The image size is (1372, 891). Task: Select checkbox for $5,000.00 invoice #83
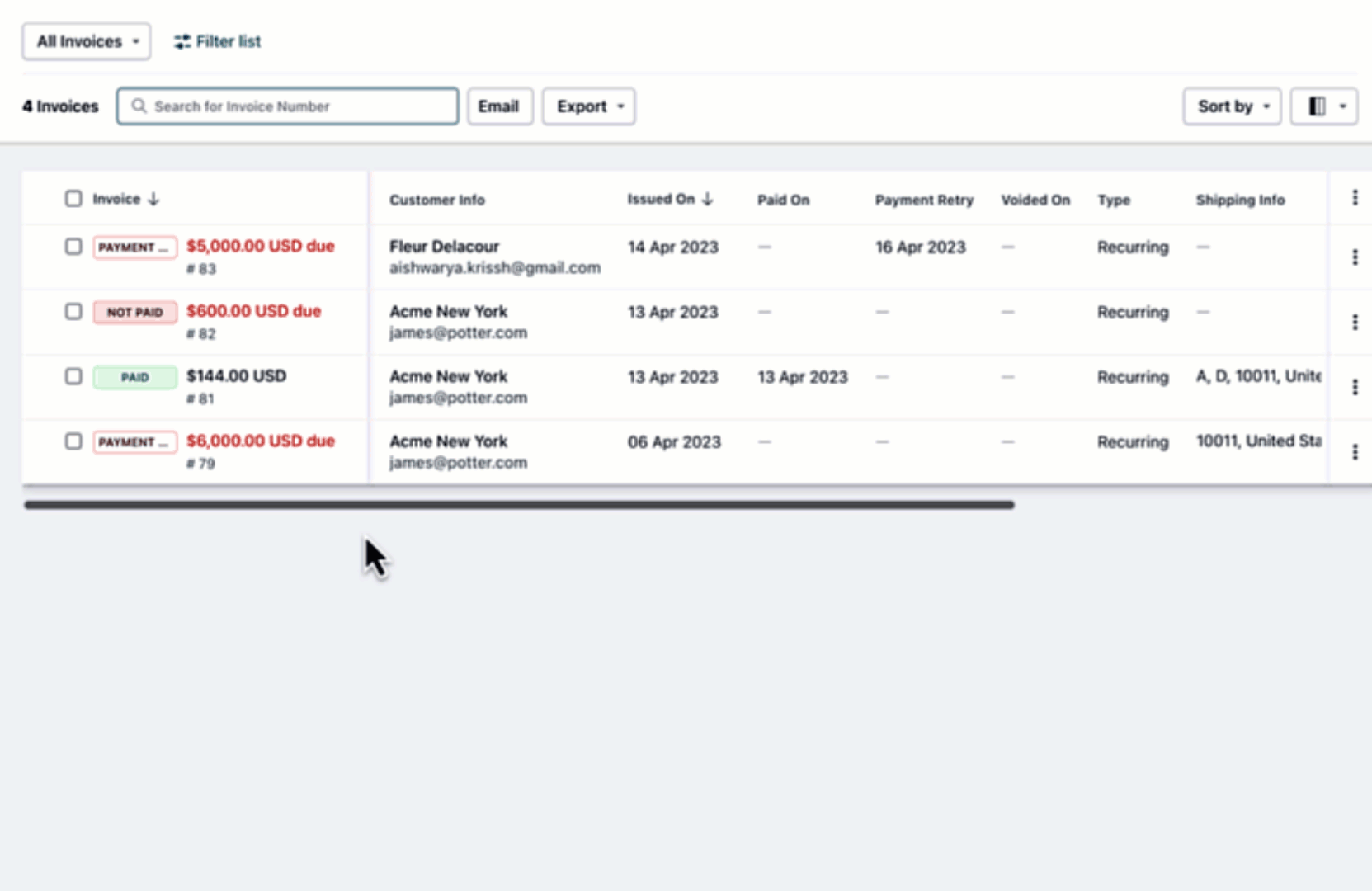tap(73, 247)
